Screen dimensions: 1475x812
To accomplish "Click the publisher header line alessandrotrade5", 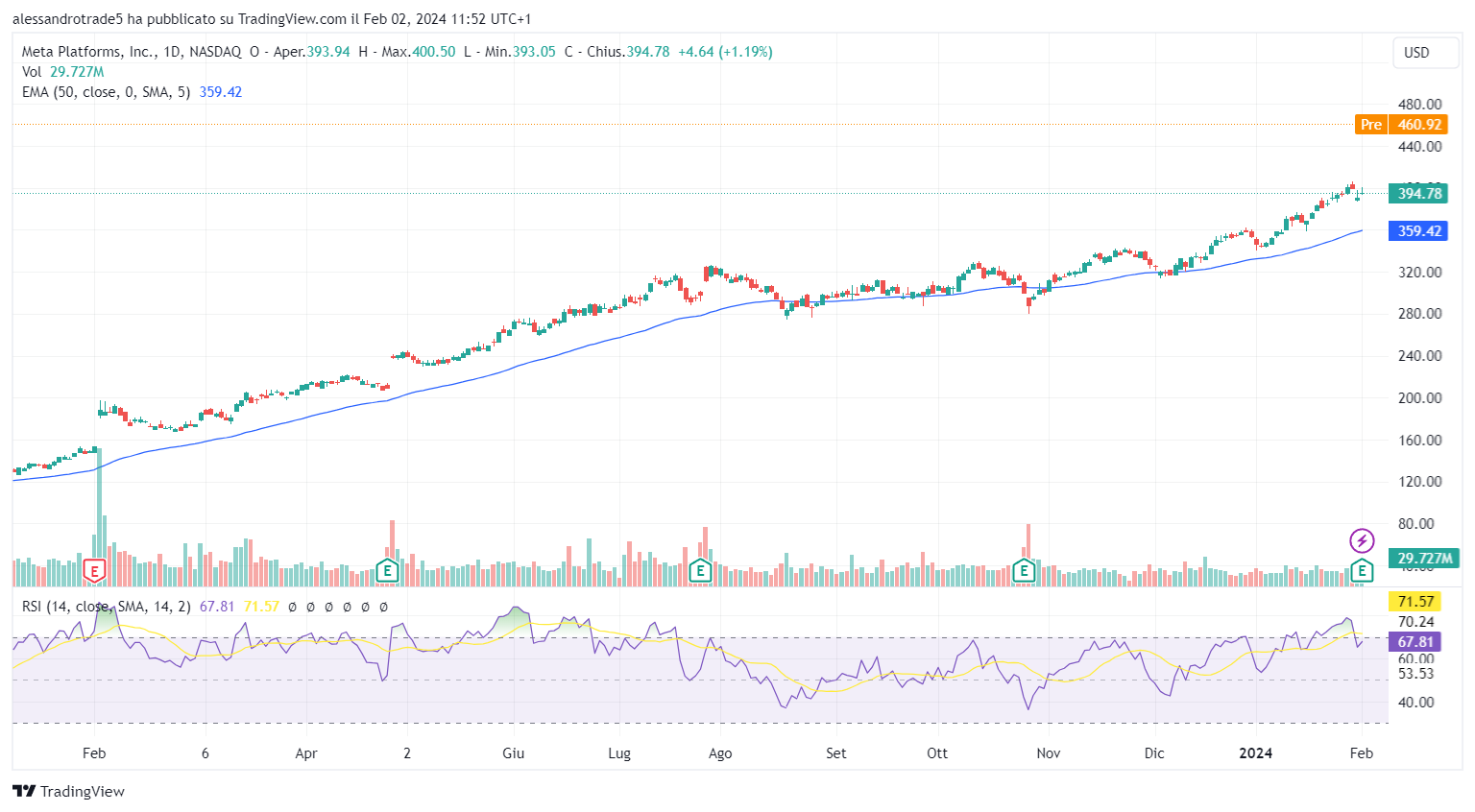I will click(272, 19).
